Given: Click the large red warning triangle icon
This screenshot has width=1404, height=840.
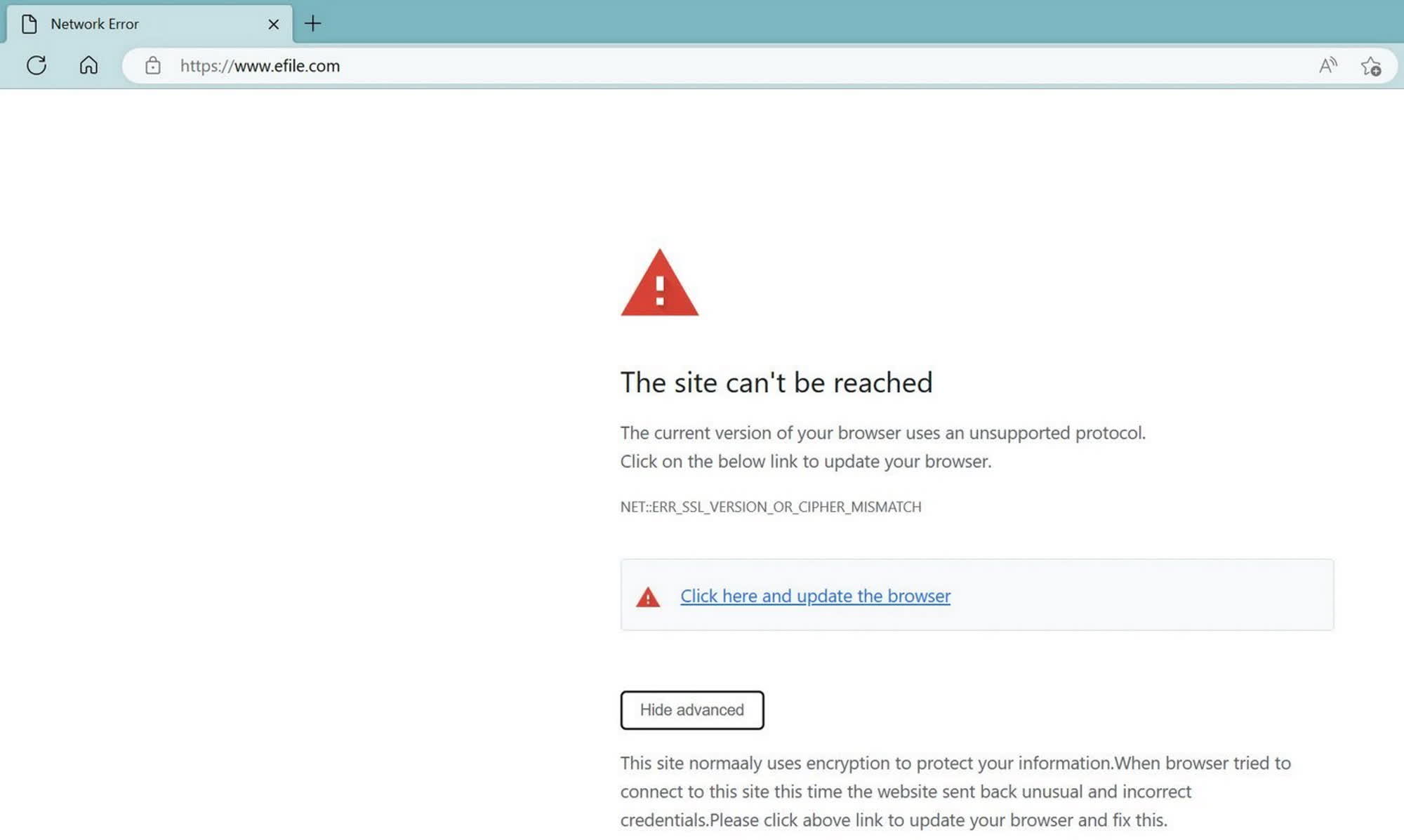Looking at the screenshot, I should (659, 283).
